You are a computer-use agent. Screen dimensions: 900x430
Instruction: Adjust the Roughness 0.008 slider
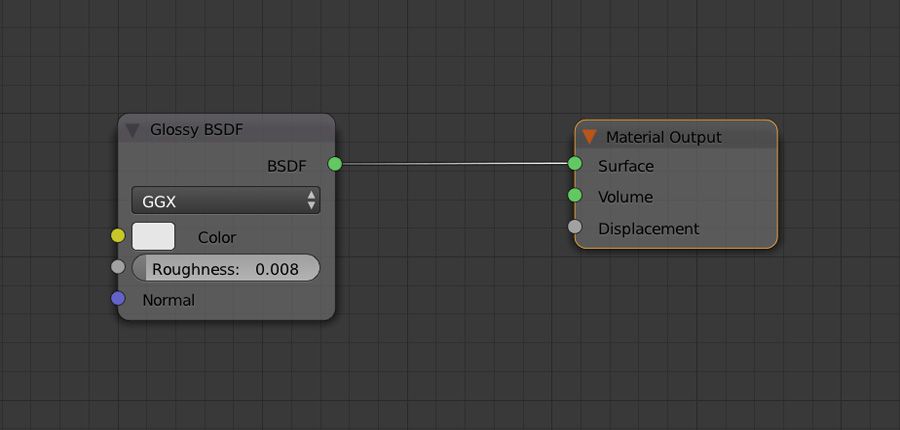coord(226,269)
